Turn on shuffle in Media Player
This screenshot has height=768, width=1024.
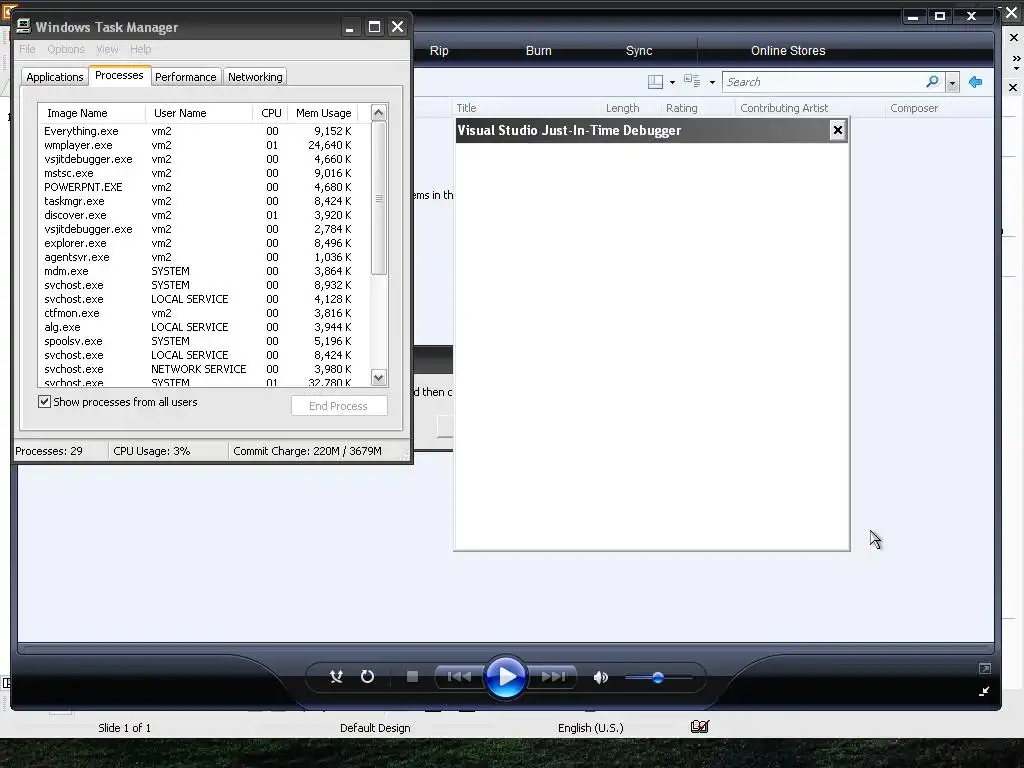(x=336, y=677)
